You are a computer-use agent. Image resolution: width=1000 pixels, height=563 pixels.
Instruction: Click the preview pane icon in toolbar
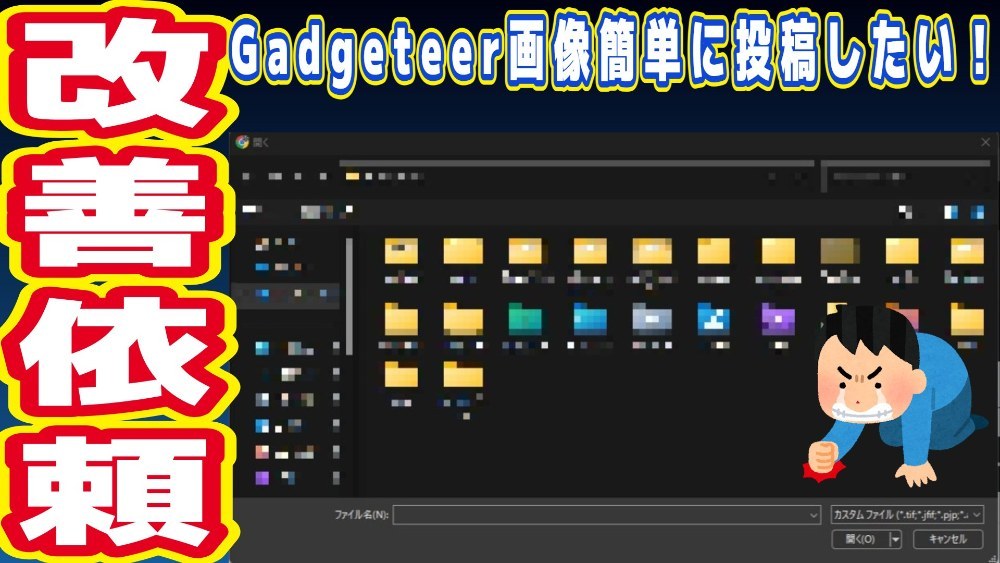coord(950,212)
